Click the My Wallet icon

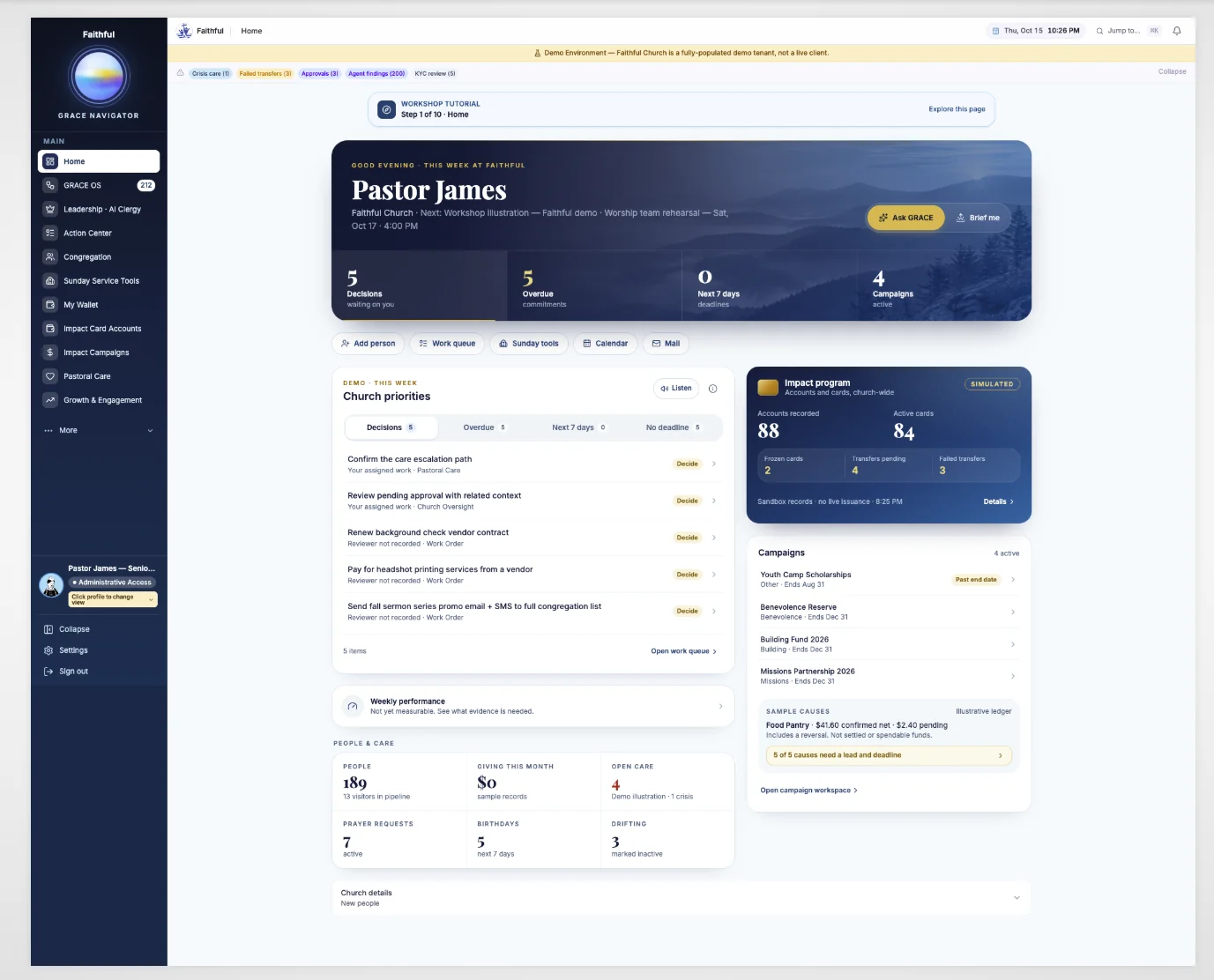pos(50,304)
